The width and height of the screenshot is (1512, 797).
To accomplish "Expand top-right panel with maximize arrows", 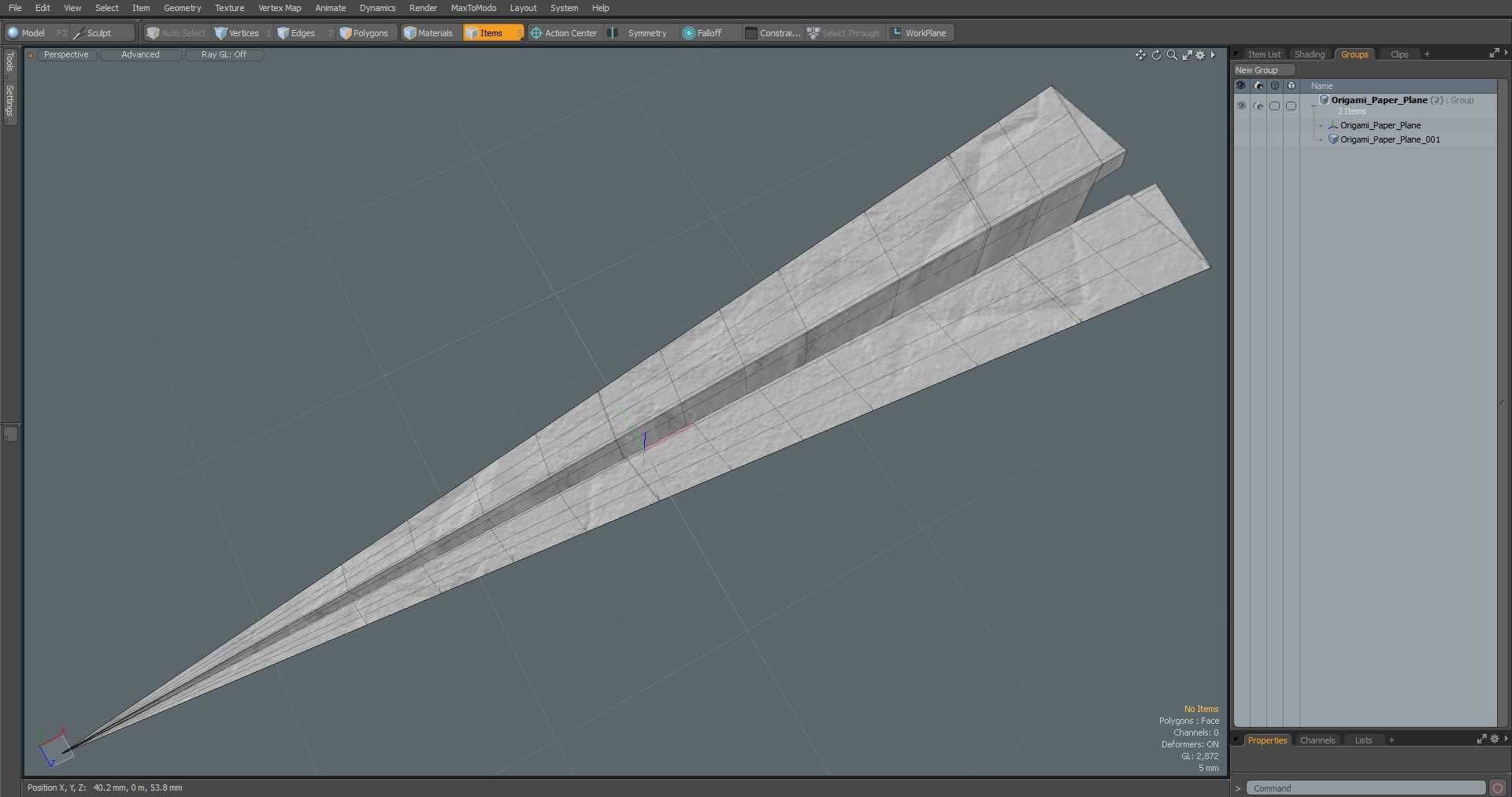I will tap(1494, 54).
